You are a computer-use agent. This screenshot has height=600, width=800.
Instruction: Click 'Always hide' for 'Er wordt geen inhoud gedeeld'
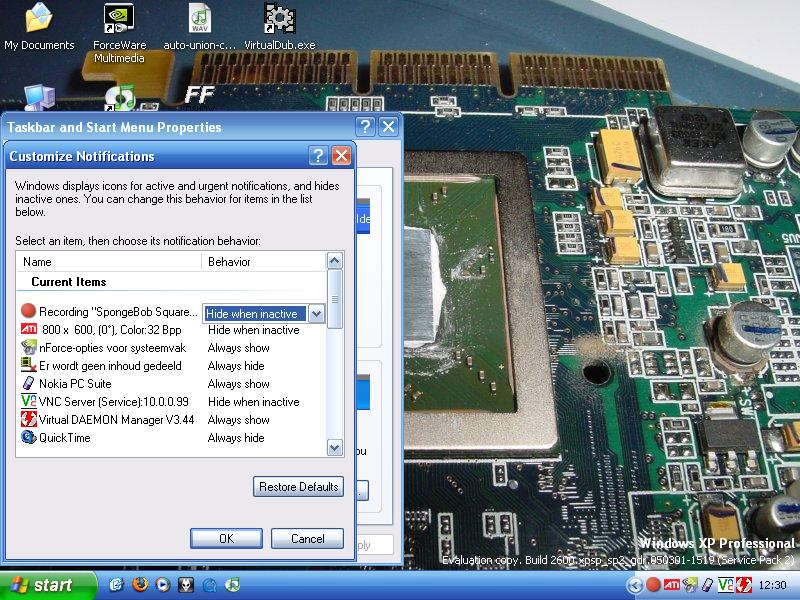(236, 366)
